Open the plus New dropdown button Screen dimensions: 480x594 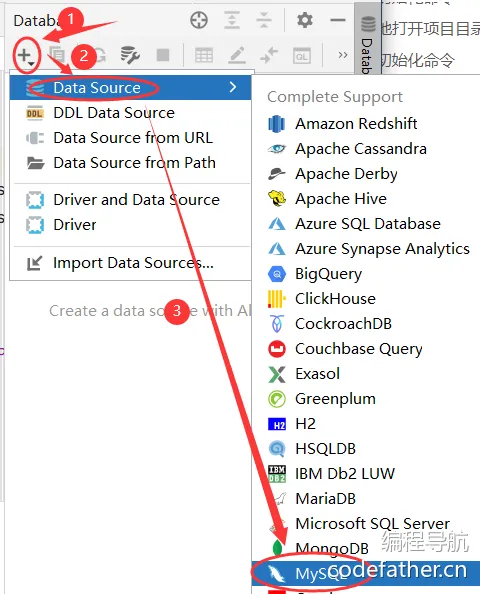(x=26, y=56)
